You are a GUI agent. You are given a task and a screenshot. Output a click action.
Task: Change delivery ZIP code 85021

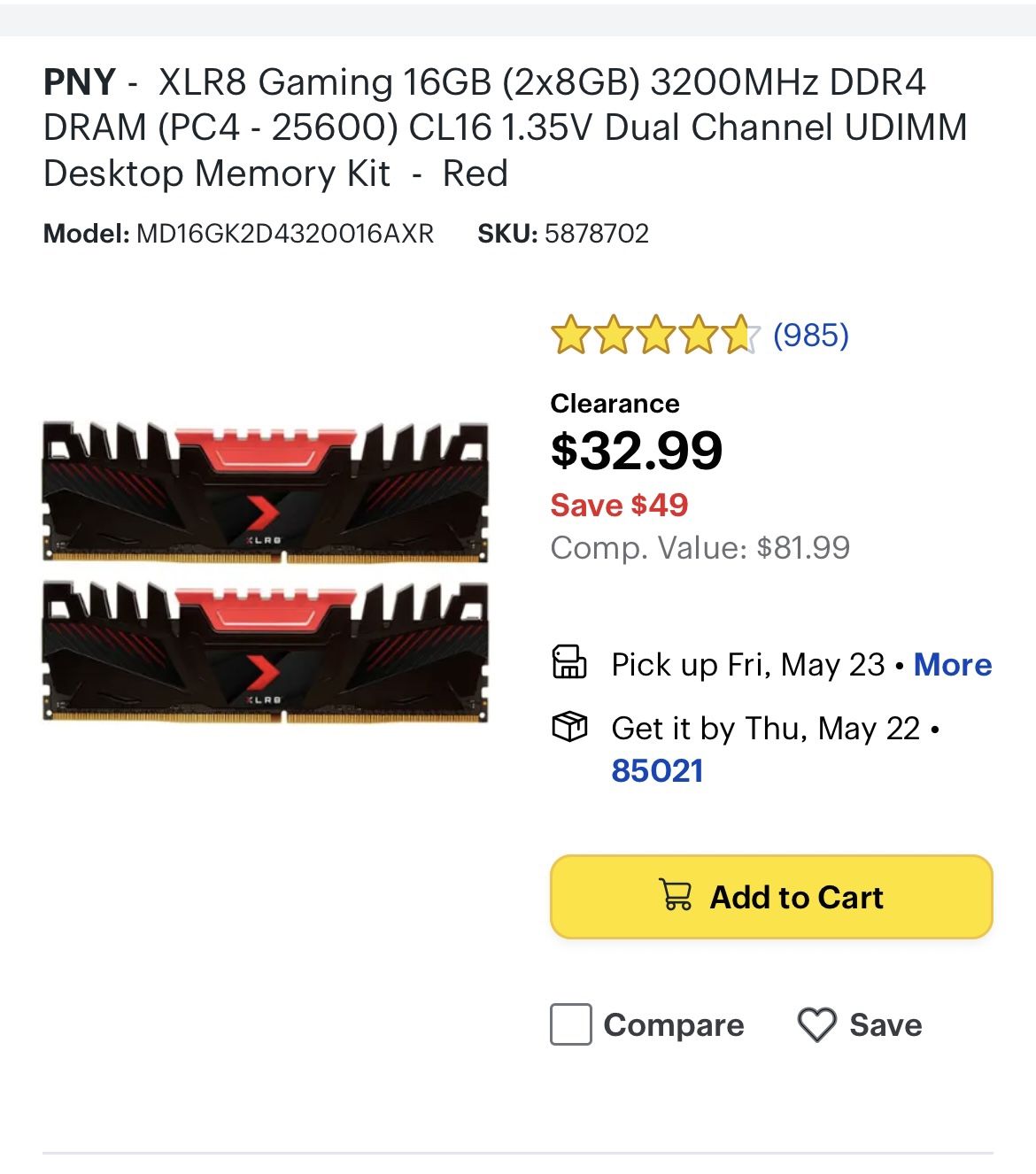pos(657,770)
